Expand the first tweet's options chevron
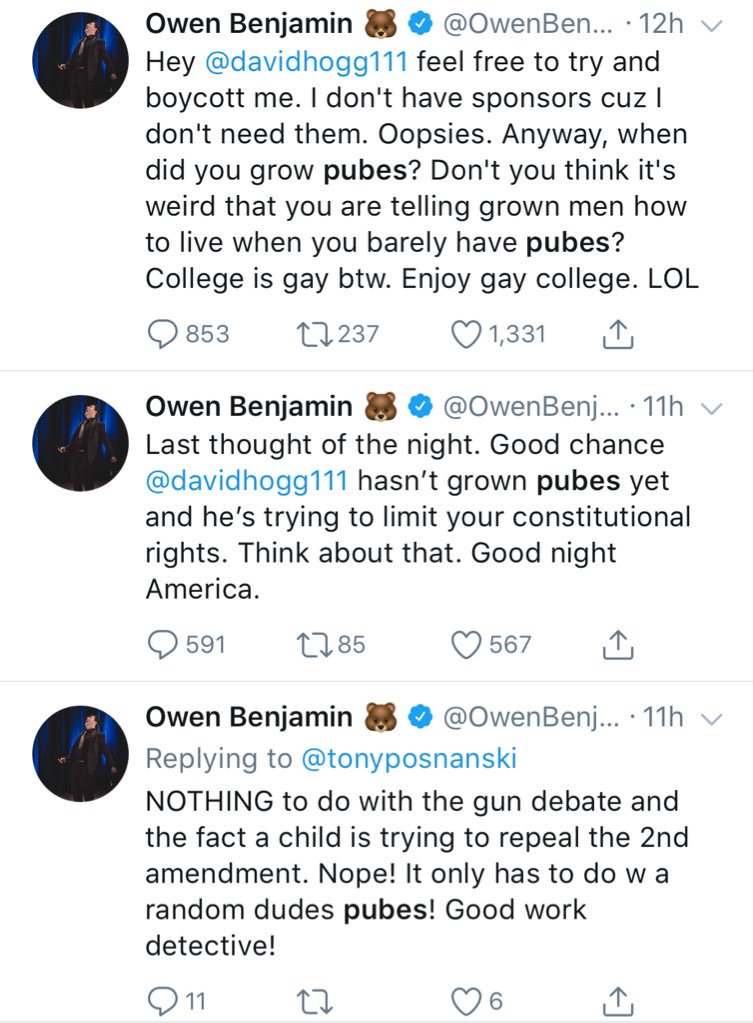This screenshot has height=1023, width=753. tap(712, 23)
